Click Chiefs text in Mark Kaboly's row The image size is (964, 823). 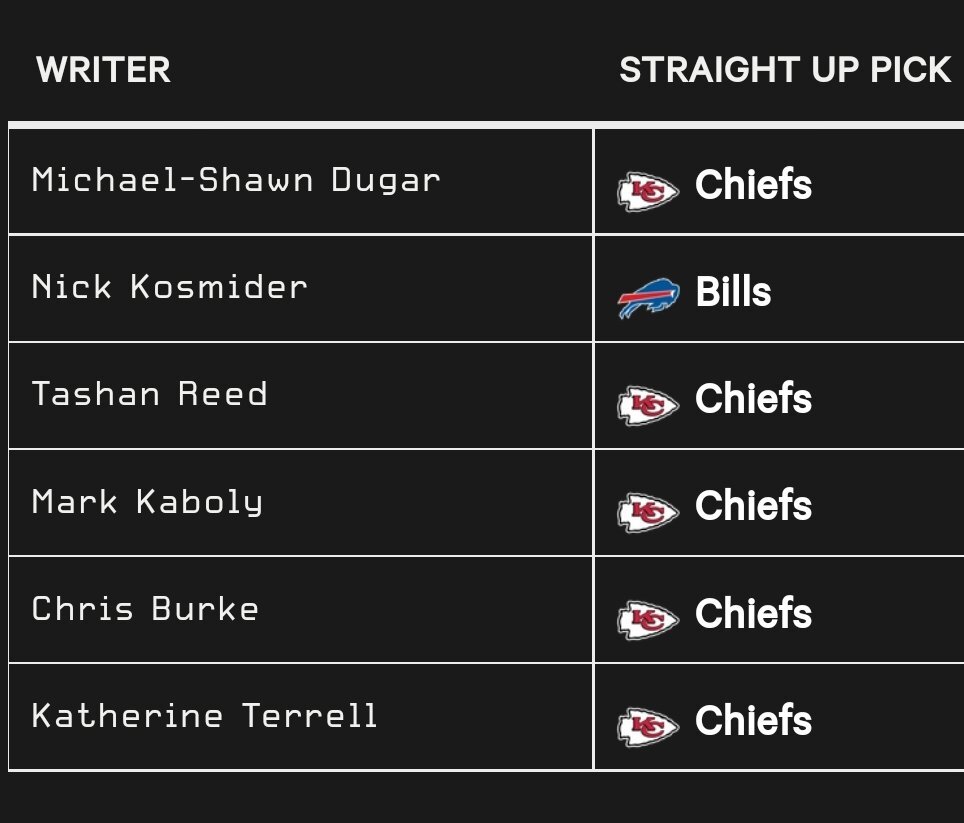pyautogui.click(x=753, y=505)
